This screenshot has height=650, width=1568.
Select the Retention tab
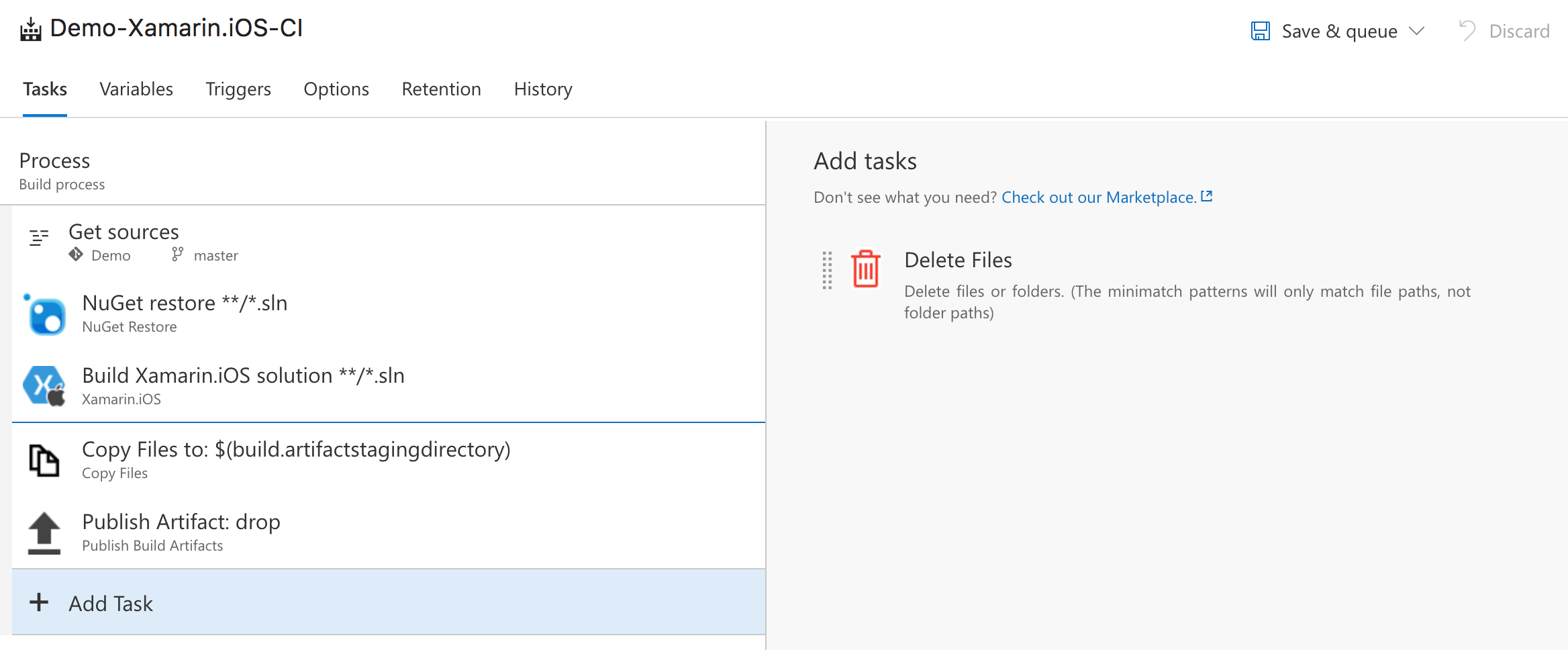[441, 89]
